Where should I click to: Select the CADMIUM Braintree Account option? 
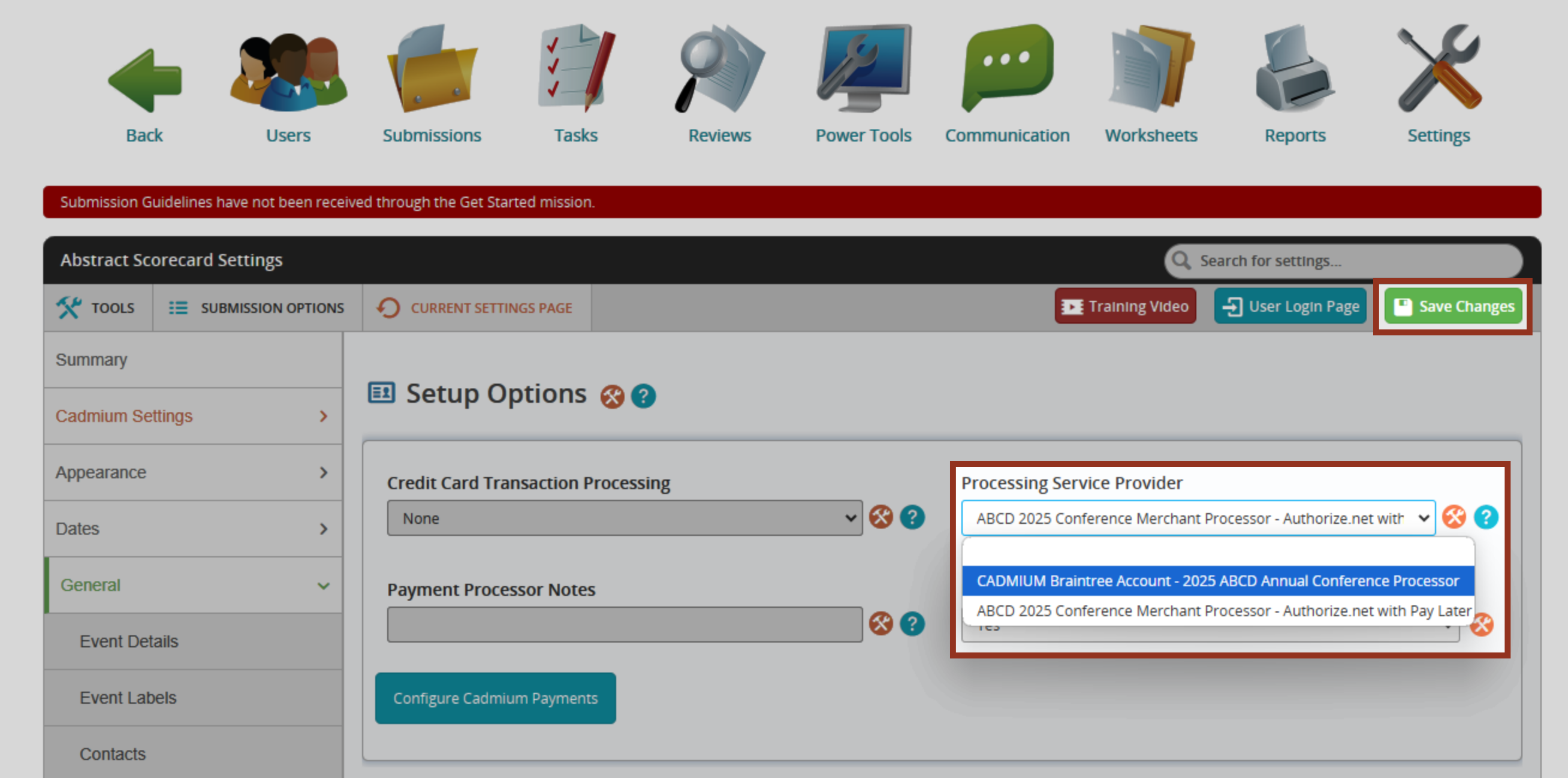(x=1217, y=581)
